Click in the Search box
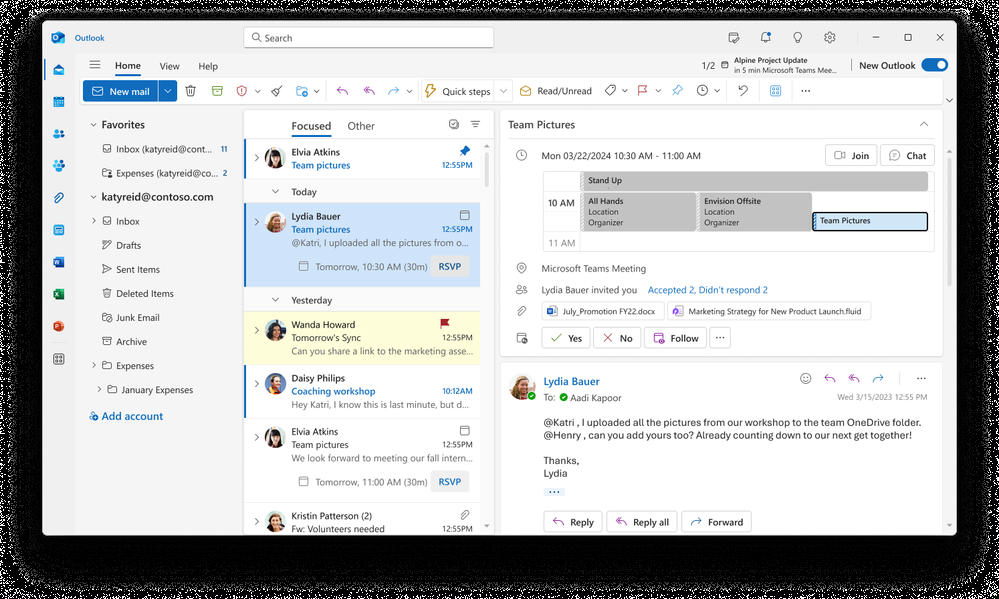 click(368, 38)
